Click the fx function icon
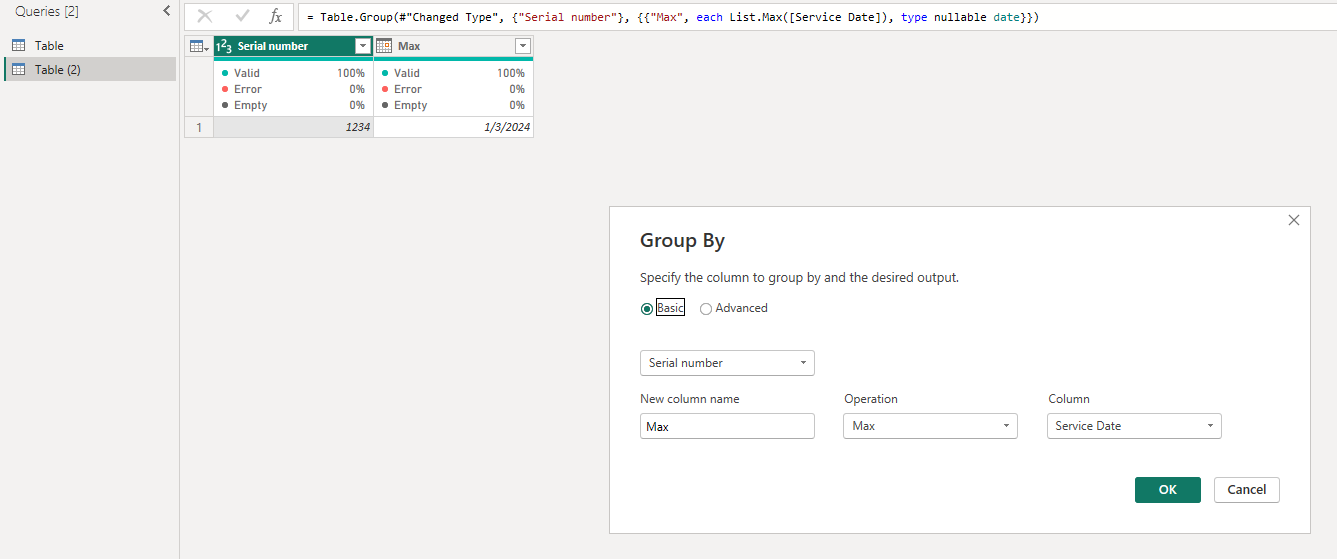Viewport: 1337px width, 559px height. (x=276, y=17)
